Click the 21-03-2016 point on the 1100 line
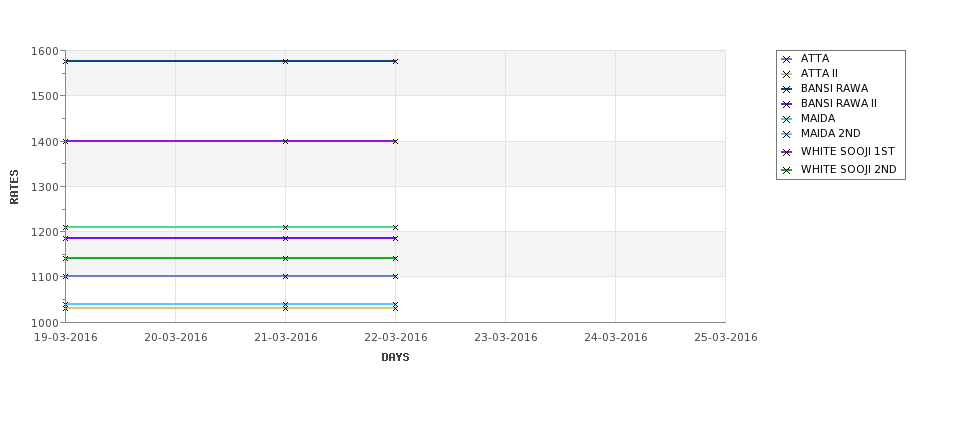Screen dimensions: 975x429 (x=285, y=276)
